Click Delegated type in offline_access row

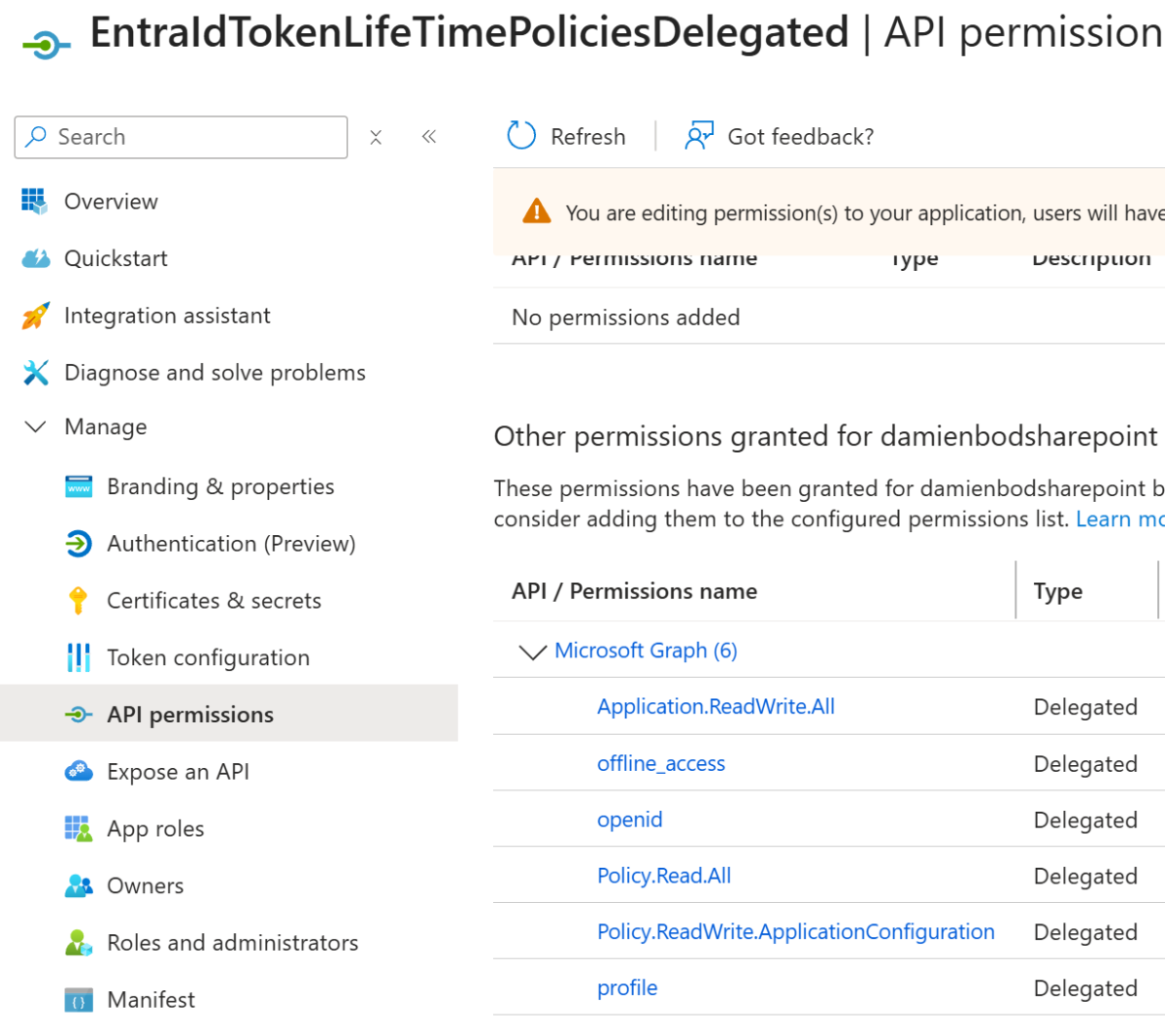pos(1085,764)
